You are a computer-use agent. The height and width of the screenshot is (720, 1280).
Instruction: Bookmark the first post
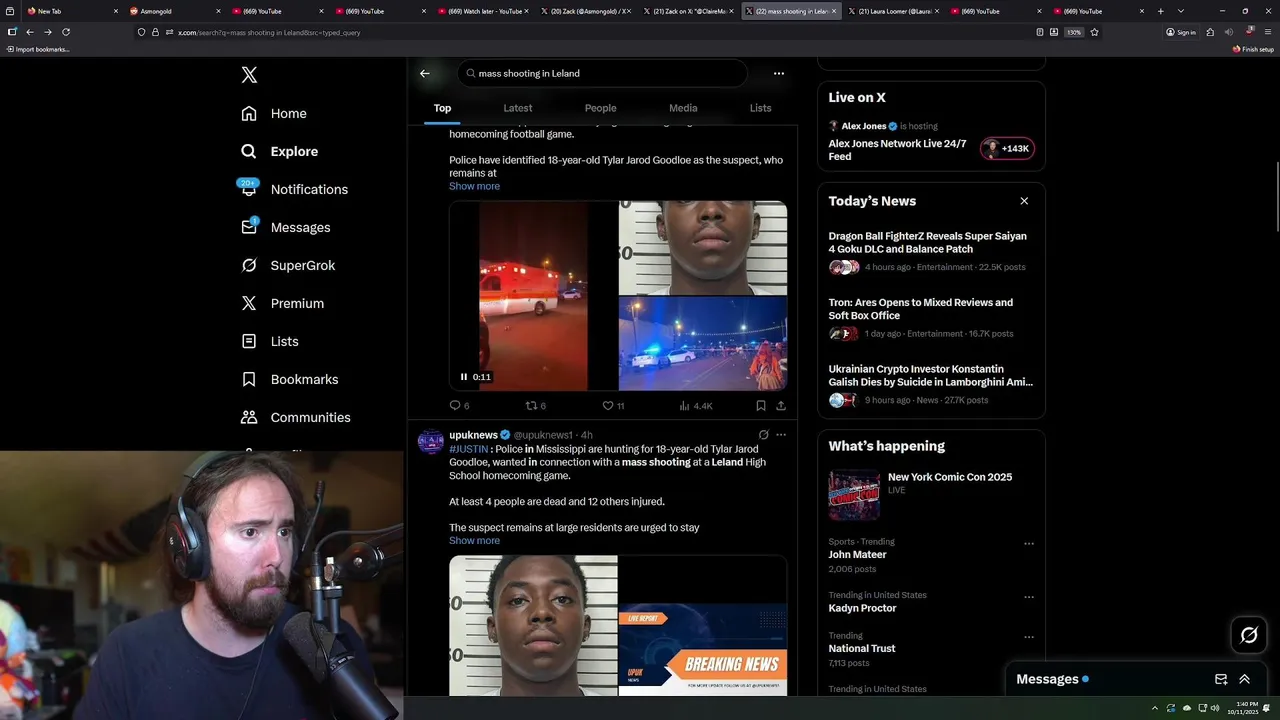point(761,406)
